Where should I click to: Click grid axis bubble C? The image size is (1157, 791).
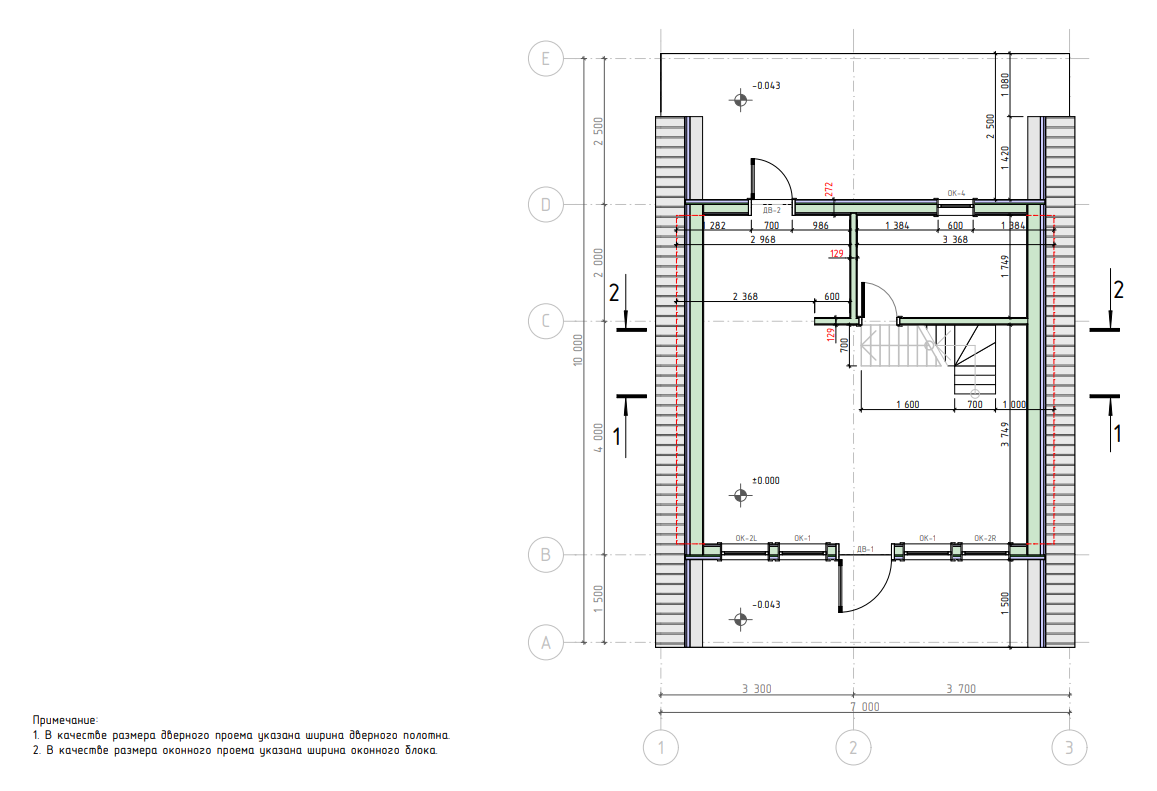545,321
